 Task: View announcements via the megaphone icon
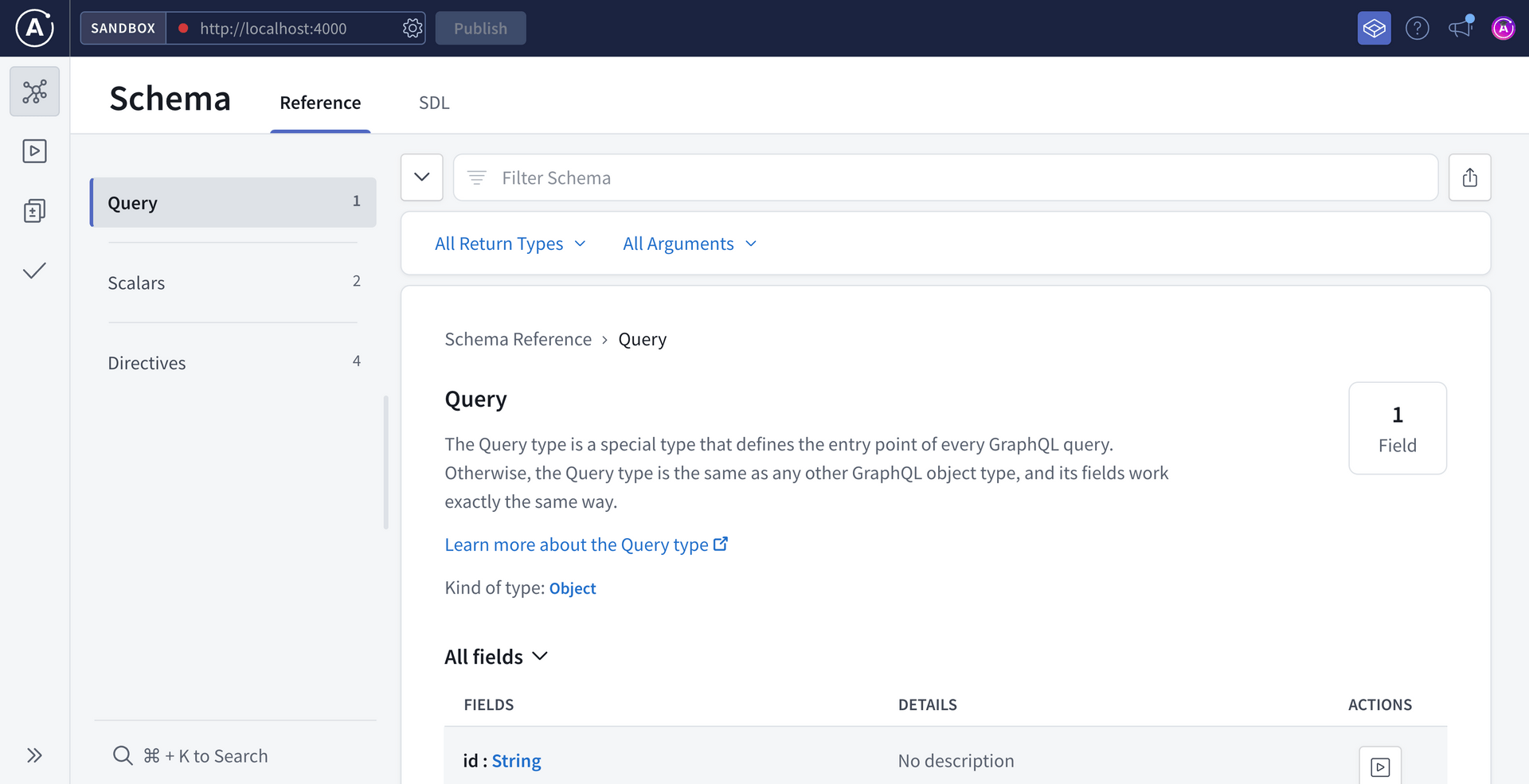click(1460, 28)
